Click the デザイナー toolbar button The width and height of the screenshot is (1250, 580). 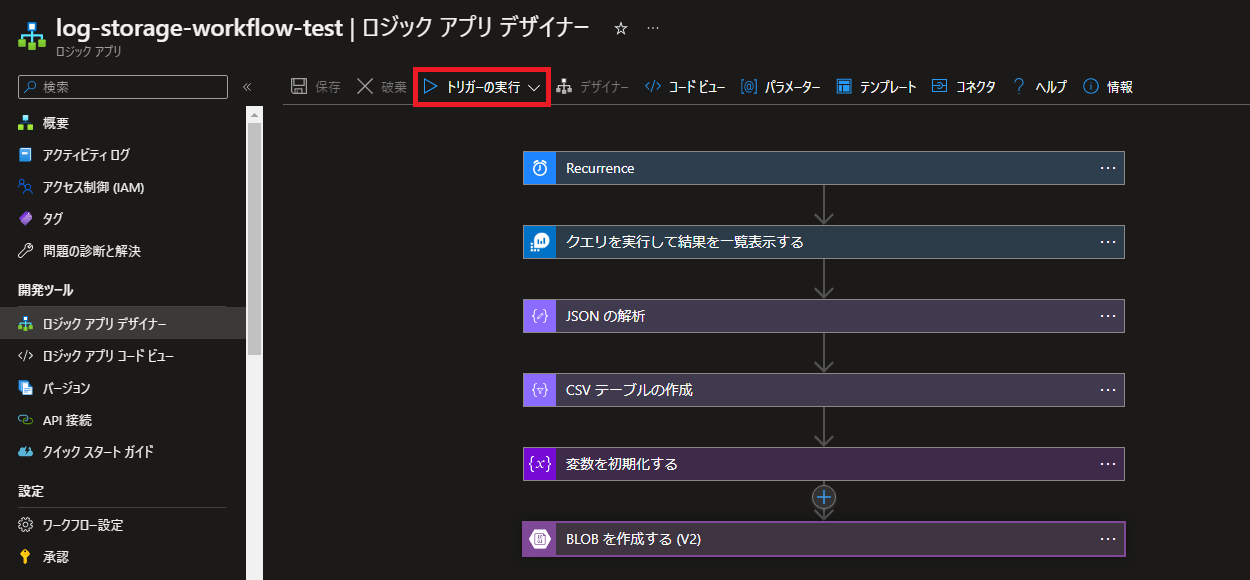[x=592, y=87]
